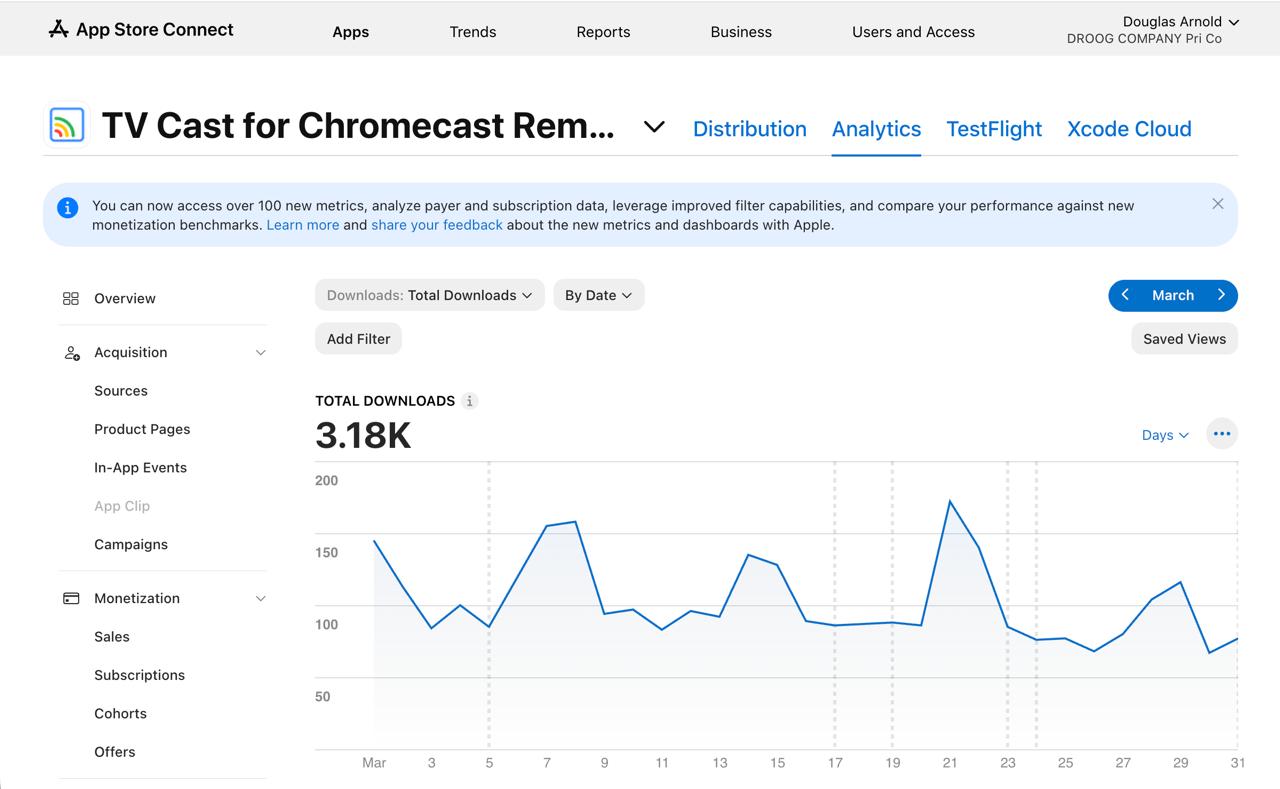
Task: Collapse the Monetization section chevron
Action: point(260,599)
